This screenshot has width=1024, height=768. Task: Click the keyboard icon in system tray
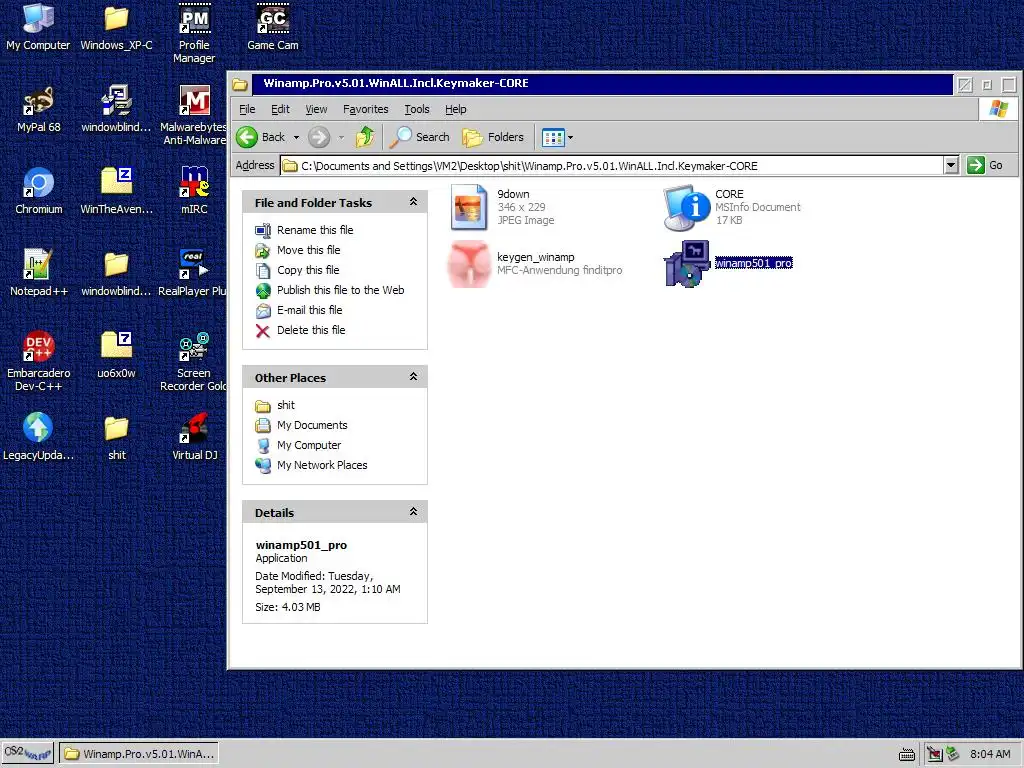click(x=906, y=755)
